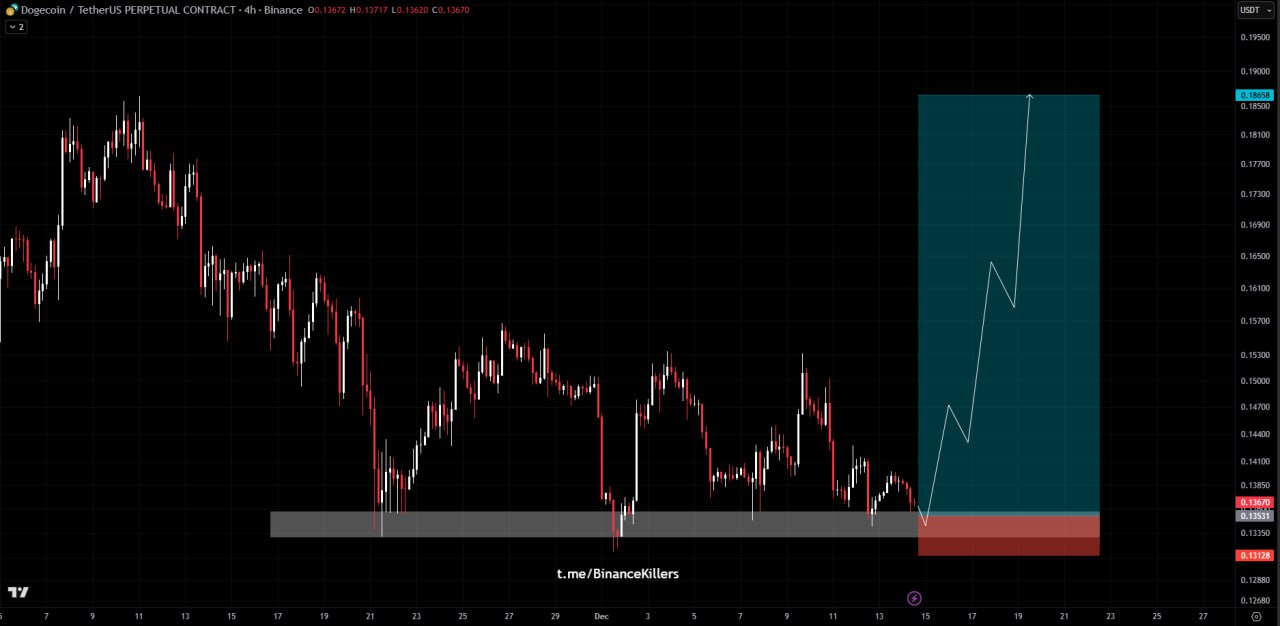Click the t.me/BinanceKillers watermark link
Viewport: 1280px width, 626px height.
tap(617, 573)
